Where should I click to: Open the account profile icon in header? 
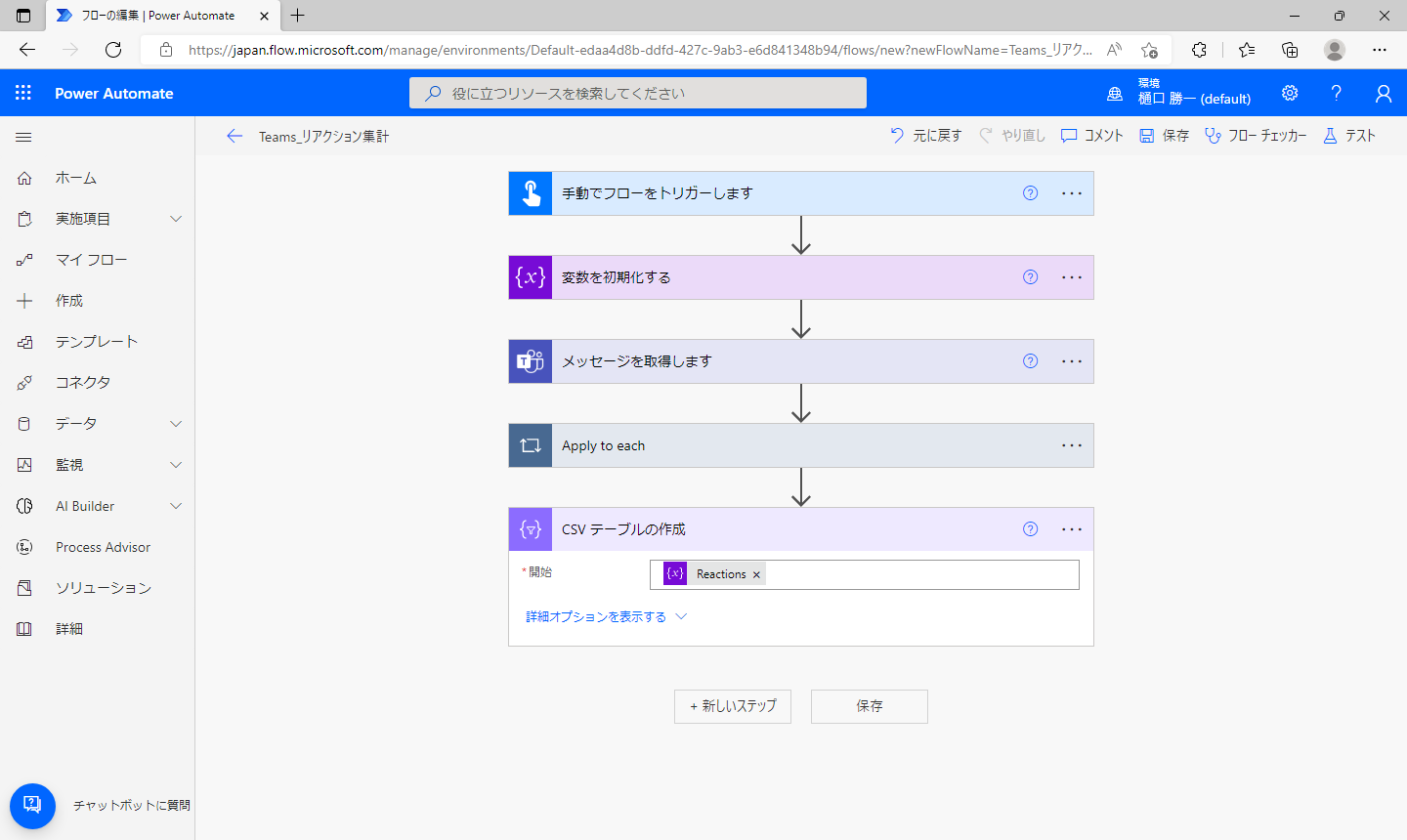pos(1384,93)
